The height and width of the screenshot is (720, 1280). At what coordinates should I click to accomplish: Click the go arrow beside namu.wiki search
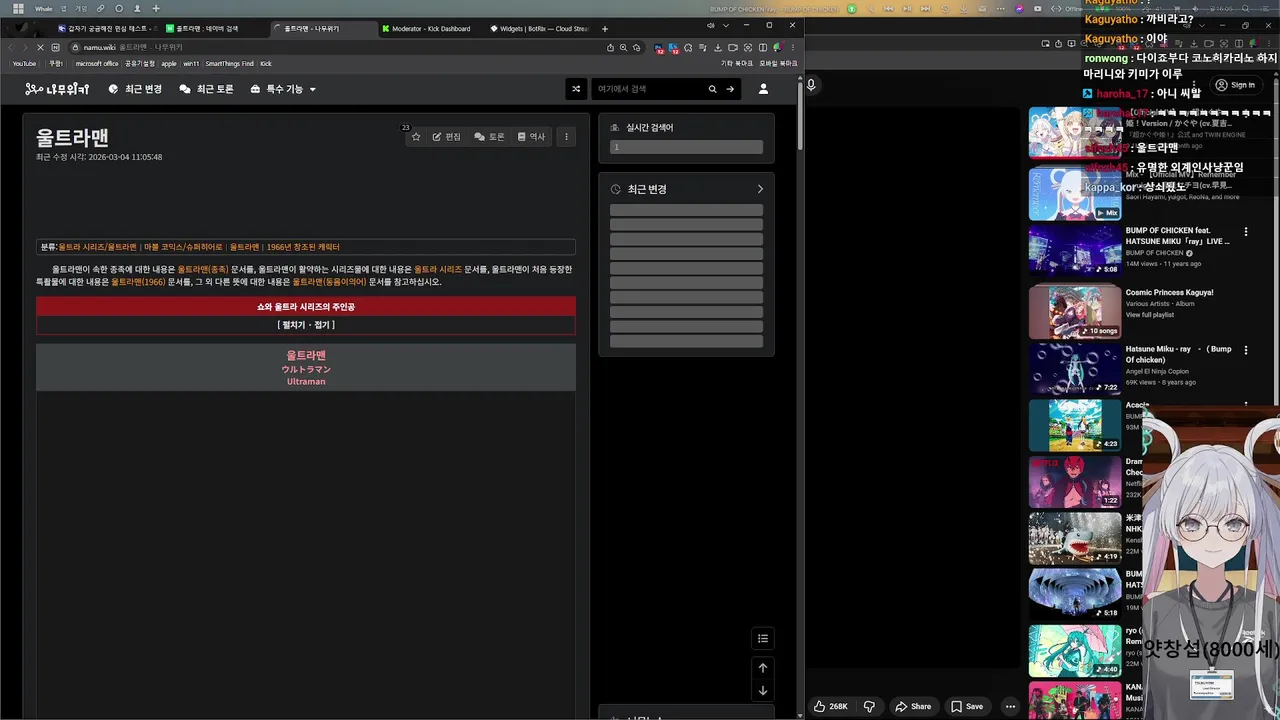click(x=730, y=89)
